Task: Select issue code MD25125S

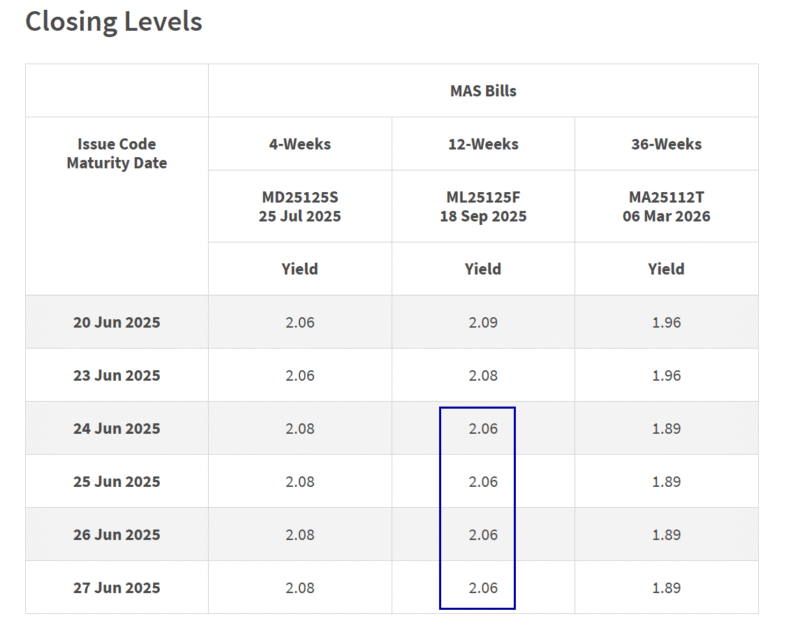Action: [299, 196]
